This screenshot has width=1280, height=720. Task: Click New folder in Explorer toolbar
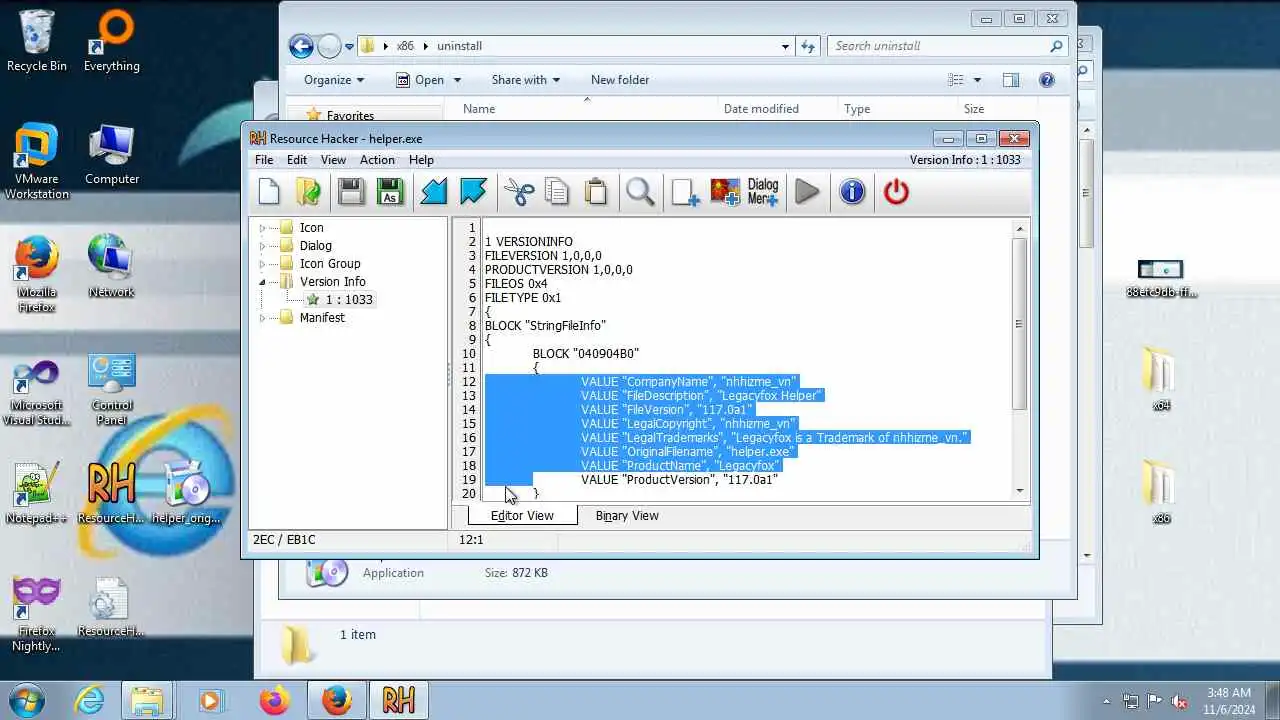click(620, 80)
